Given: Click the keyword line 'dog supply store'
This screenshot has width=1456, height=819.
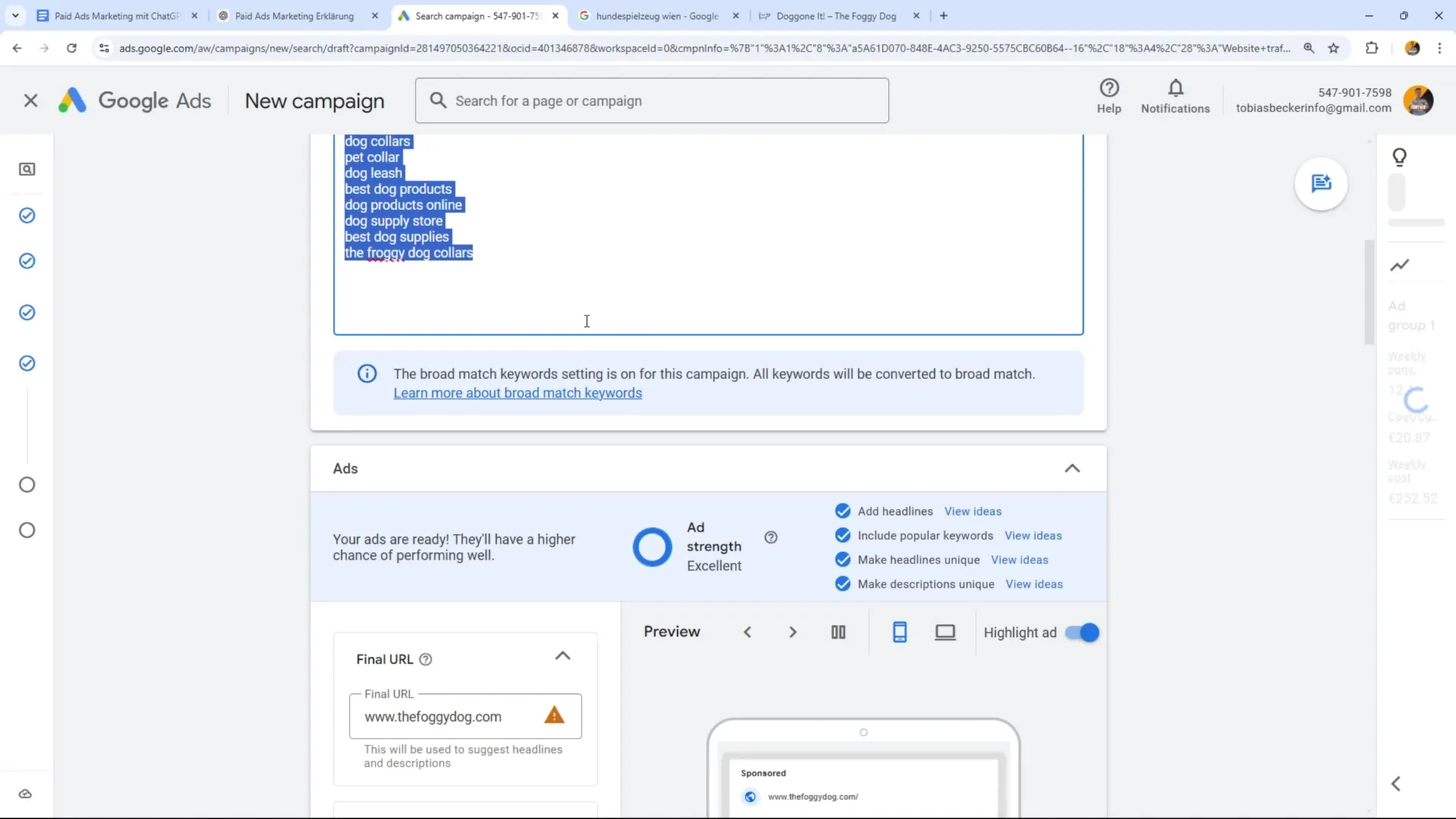Looking at the screenshot, I should [x=394, y=221].
